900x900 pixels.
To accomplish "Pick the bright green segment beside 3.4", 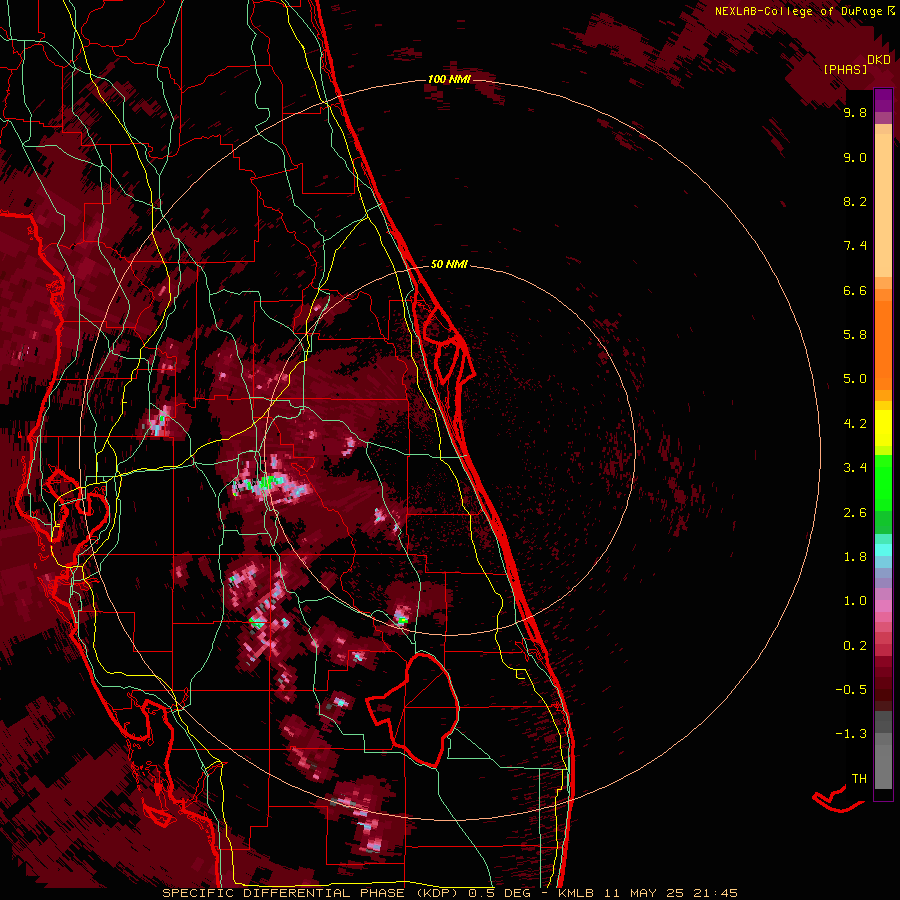I will pos(883,482).
